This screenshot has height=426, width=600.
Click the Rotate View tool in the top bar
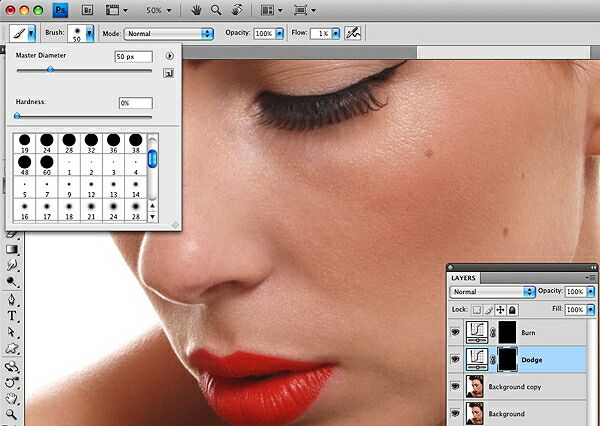(237, 11)
